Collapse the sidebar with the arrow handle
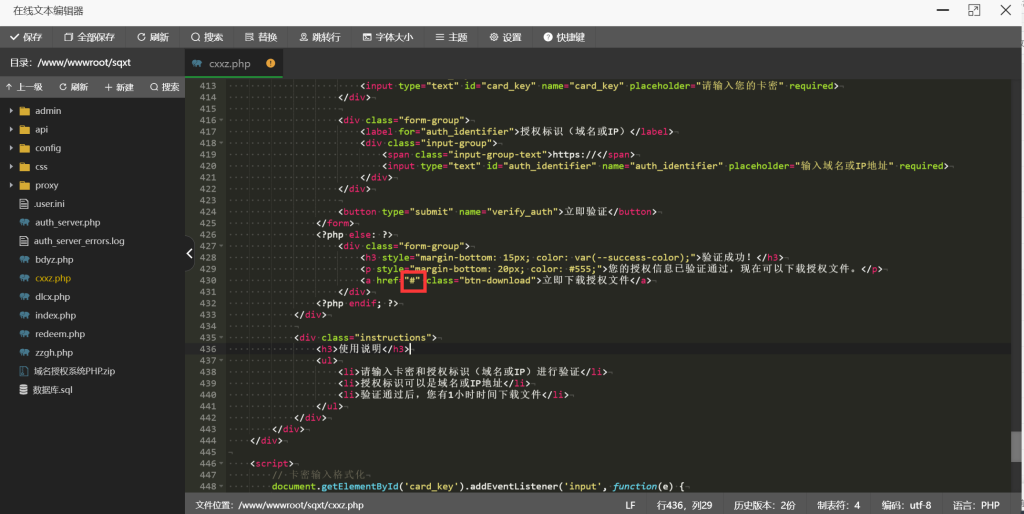The height and width of the screenshot is (514, 1024). [189, 253]
